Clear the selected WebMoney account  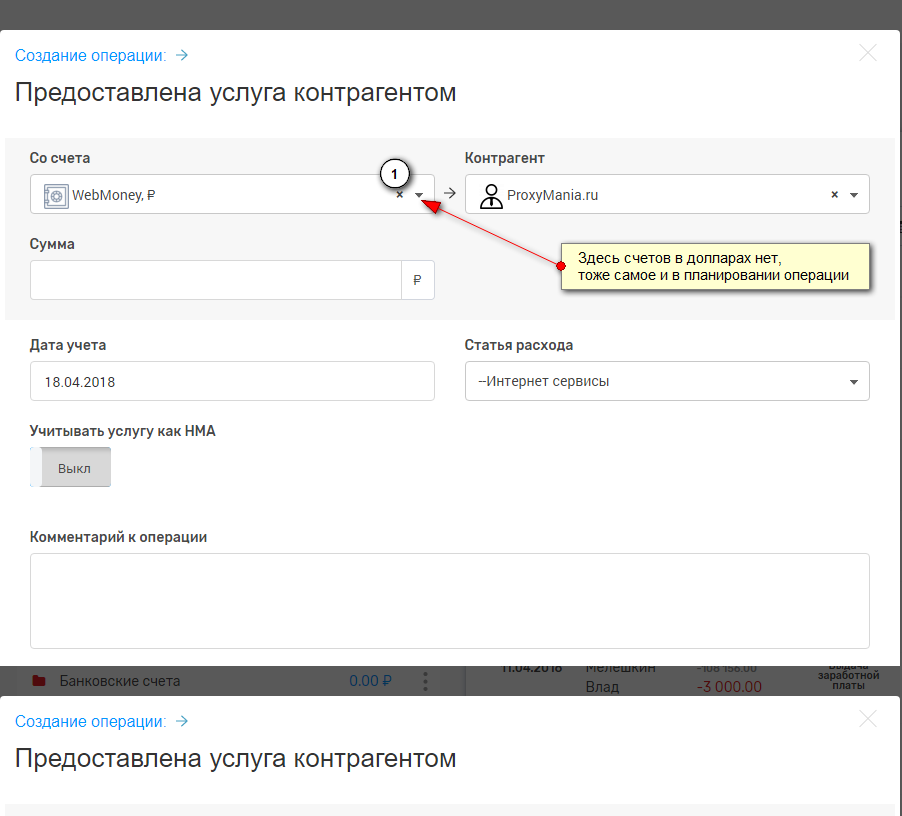[400, 196]
